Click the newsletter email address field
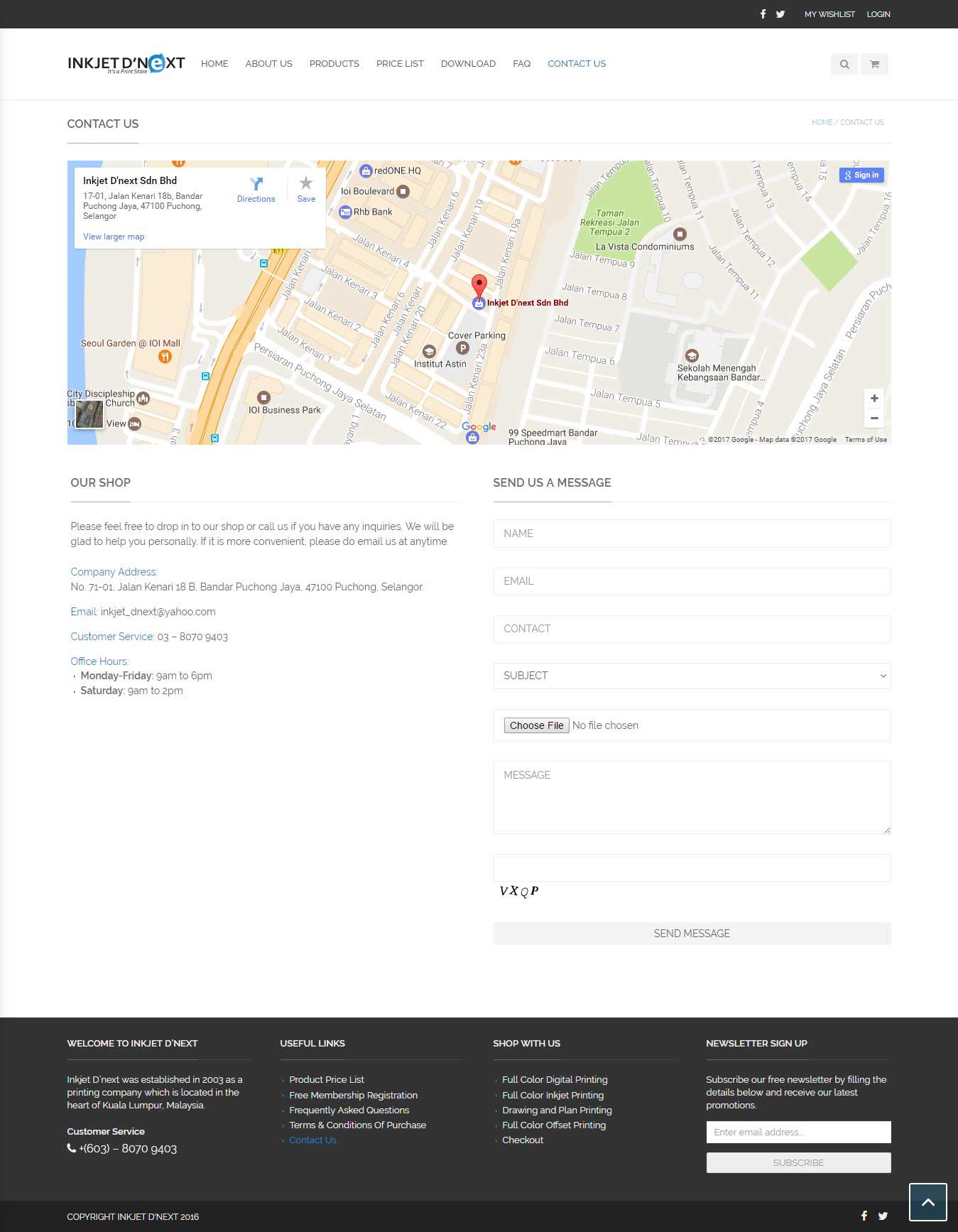Screen dimensions: 958x1232 pyautogui.click(x=798, y=1132)
